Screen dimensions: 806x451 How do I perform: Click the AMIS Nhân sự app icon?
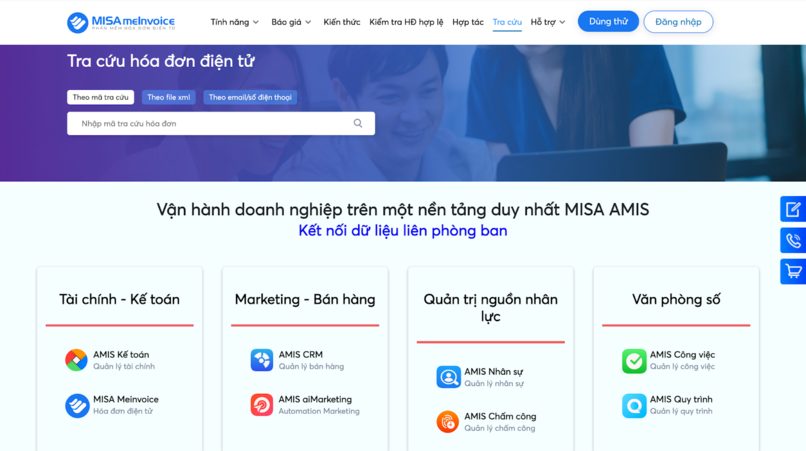click(x=448, y=377)
